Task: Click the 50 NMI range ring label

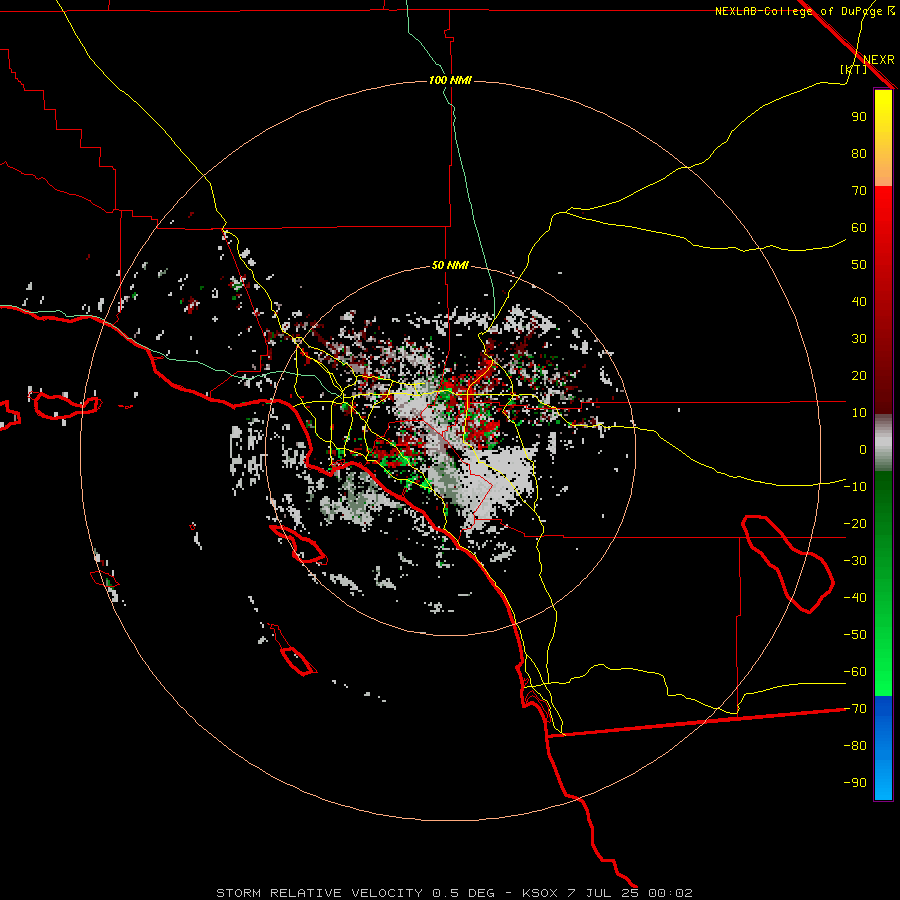Action: [450, 265]
